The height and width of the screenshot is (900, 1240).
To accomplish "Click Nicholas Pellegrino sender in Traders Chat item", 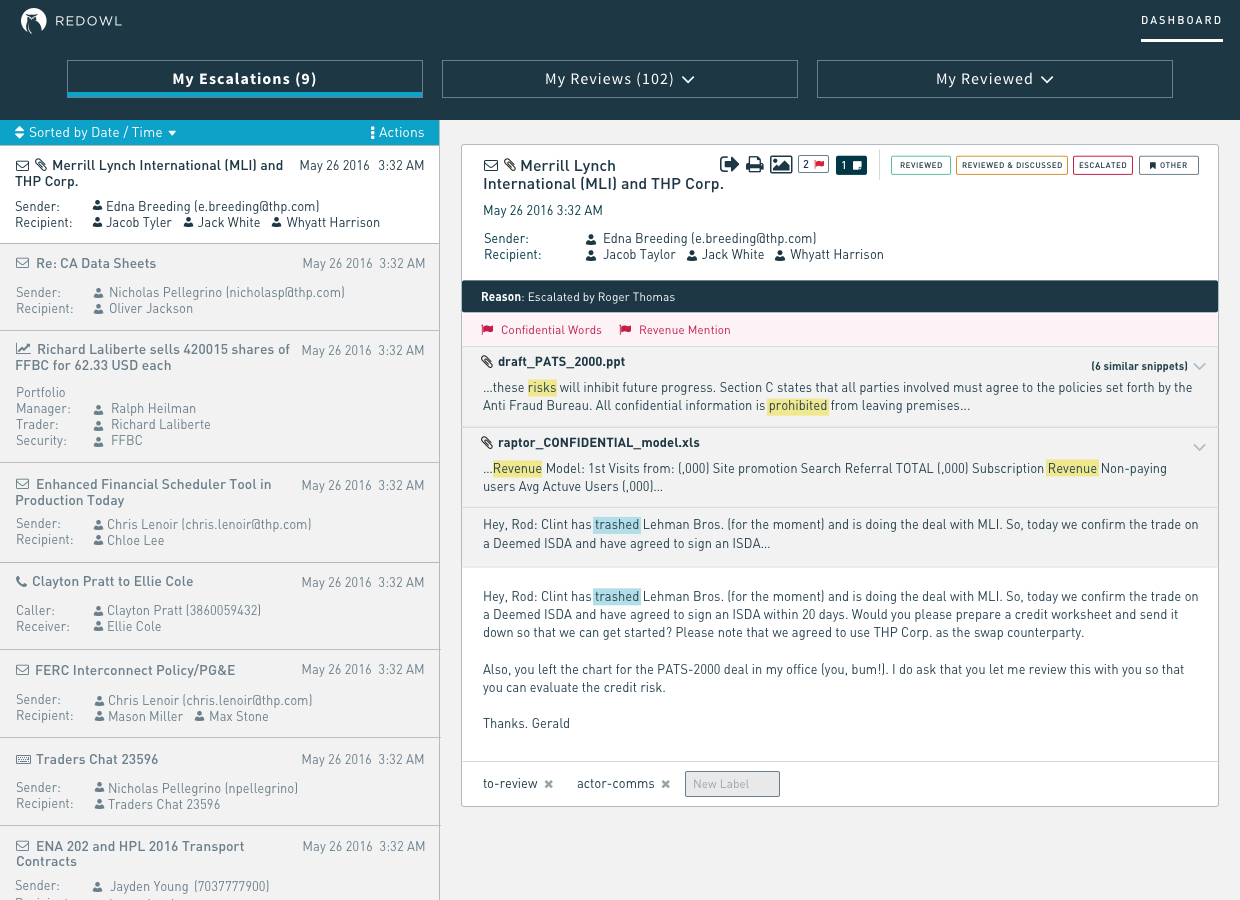I will (203, 789).
